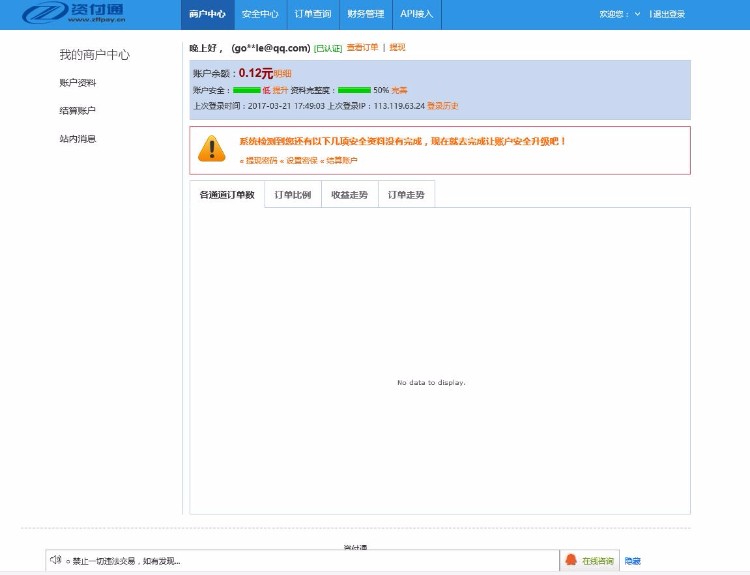Image resolution: width=750 pixels, height=575 pixels.
Task: Open the 安全中心 menu
Action: tap(260, 14)
